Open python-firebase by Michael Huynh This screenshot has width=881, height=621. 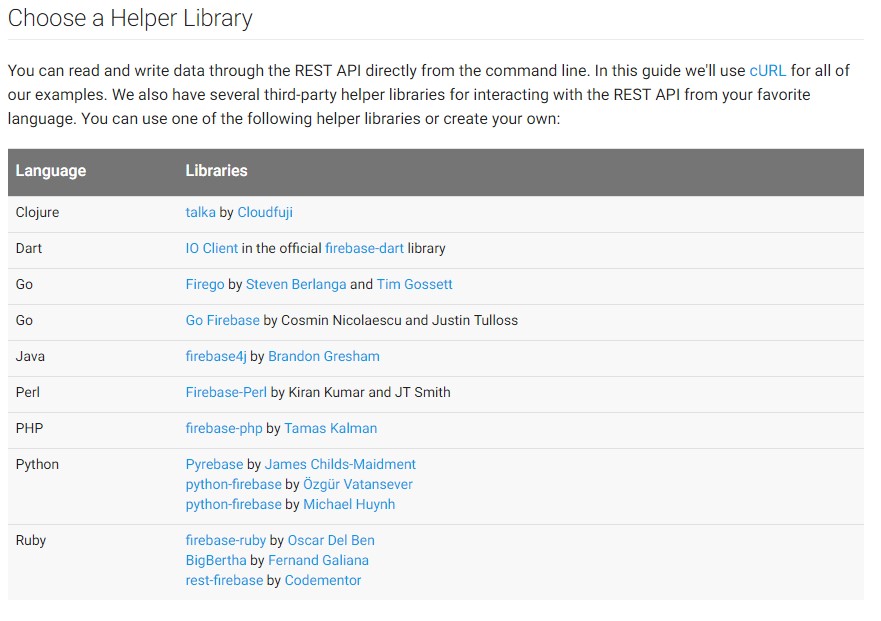coord(233,504)
